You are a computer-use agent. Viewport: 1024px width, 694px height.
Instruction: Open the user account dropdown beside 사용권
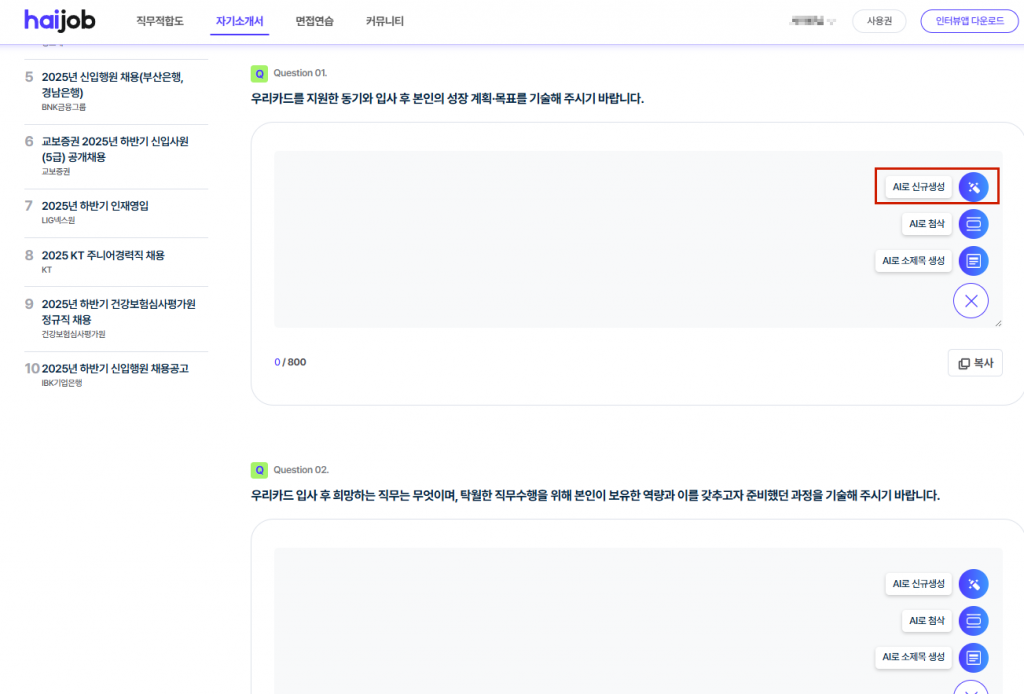(812, 21)
